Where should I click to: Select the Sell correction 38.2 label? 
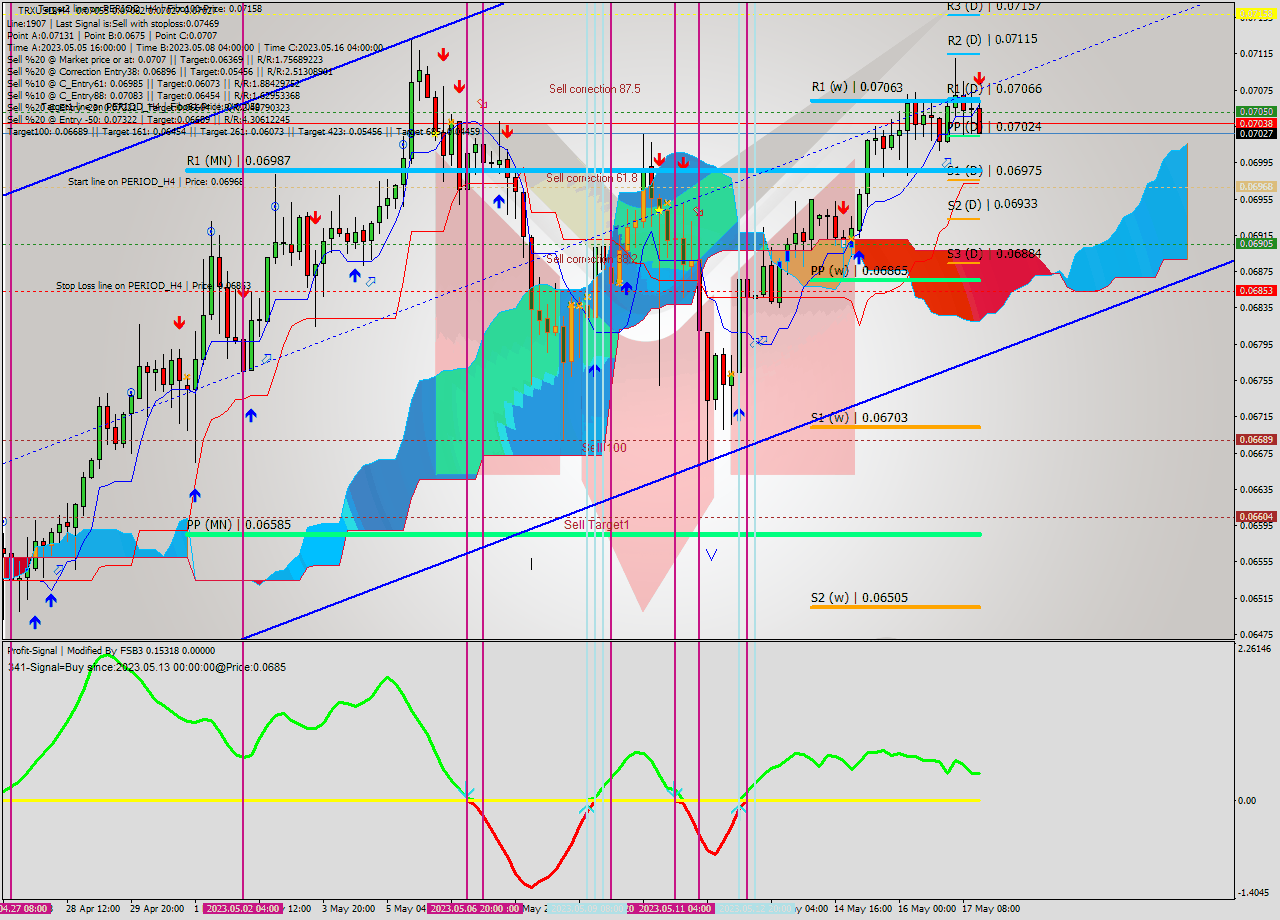click(591, 259)
